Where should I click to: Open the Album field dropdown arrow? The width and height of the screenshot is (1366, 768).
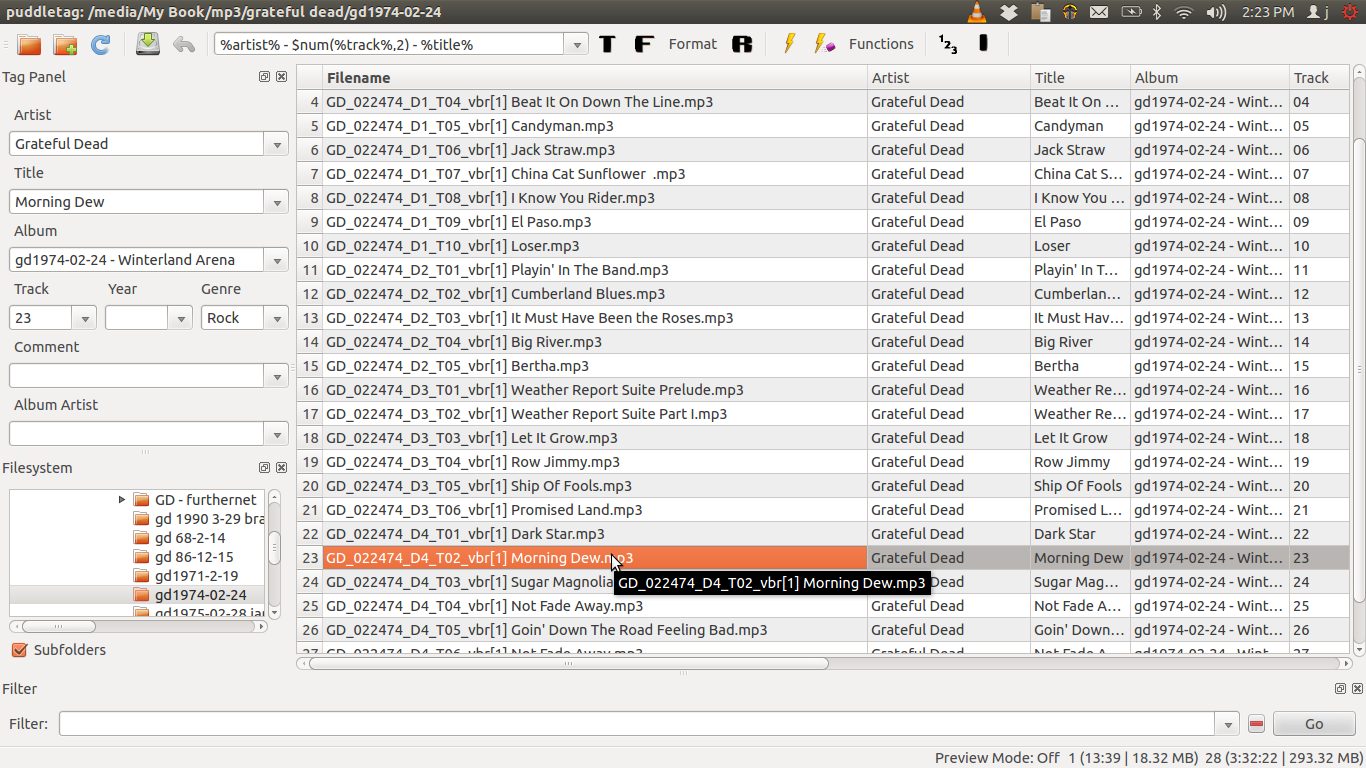pyautogui.click(x=277, y=260)
